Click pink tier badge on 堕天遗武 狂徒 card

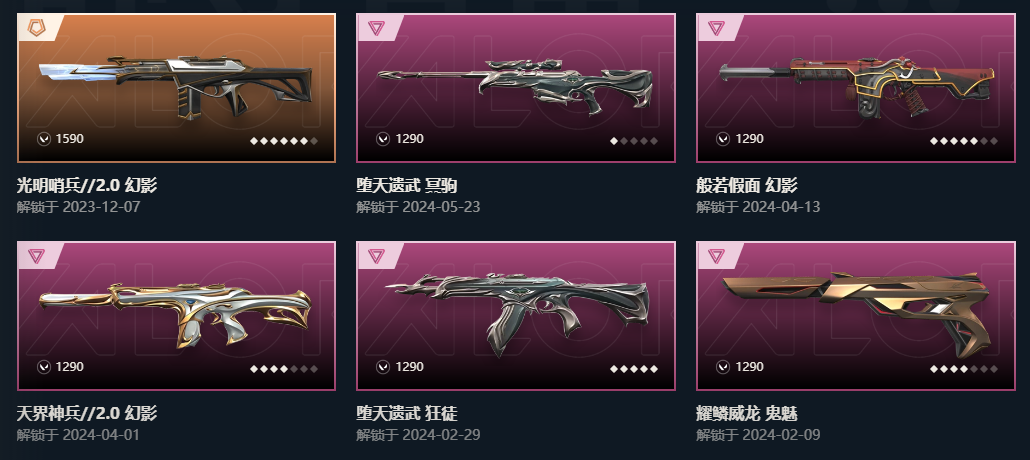point(376,256)
